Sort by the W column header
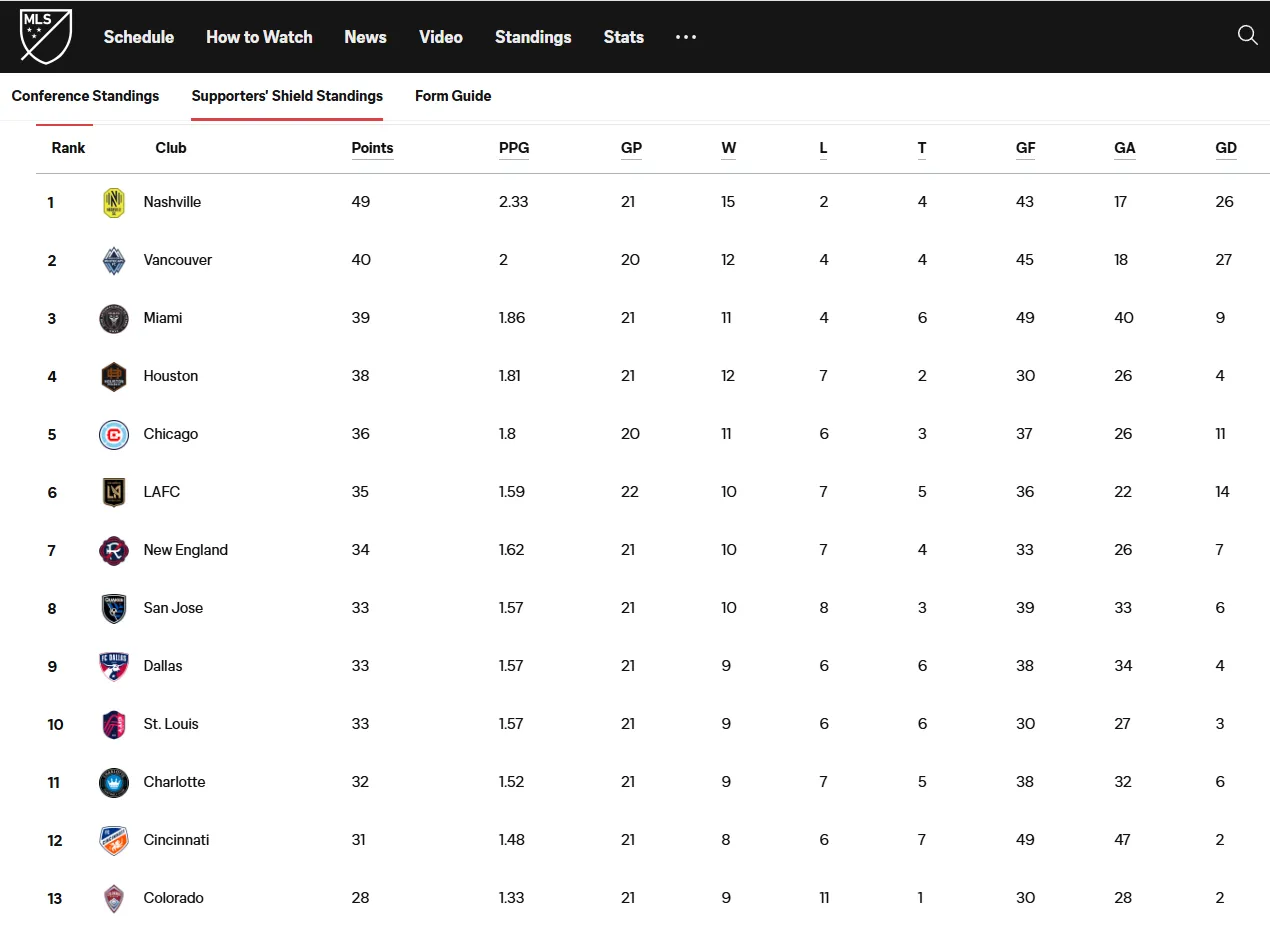The image size is (1270, 934). (728, 148)
